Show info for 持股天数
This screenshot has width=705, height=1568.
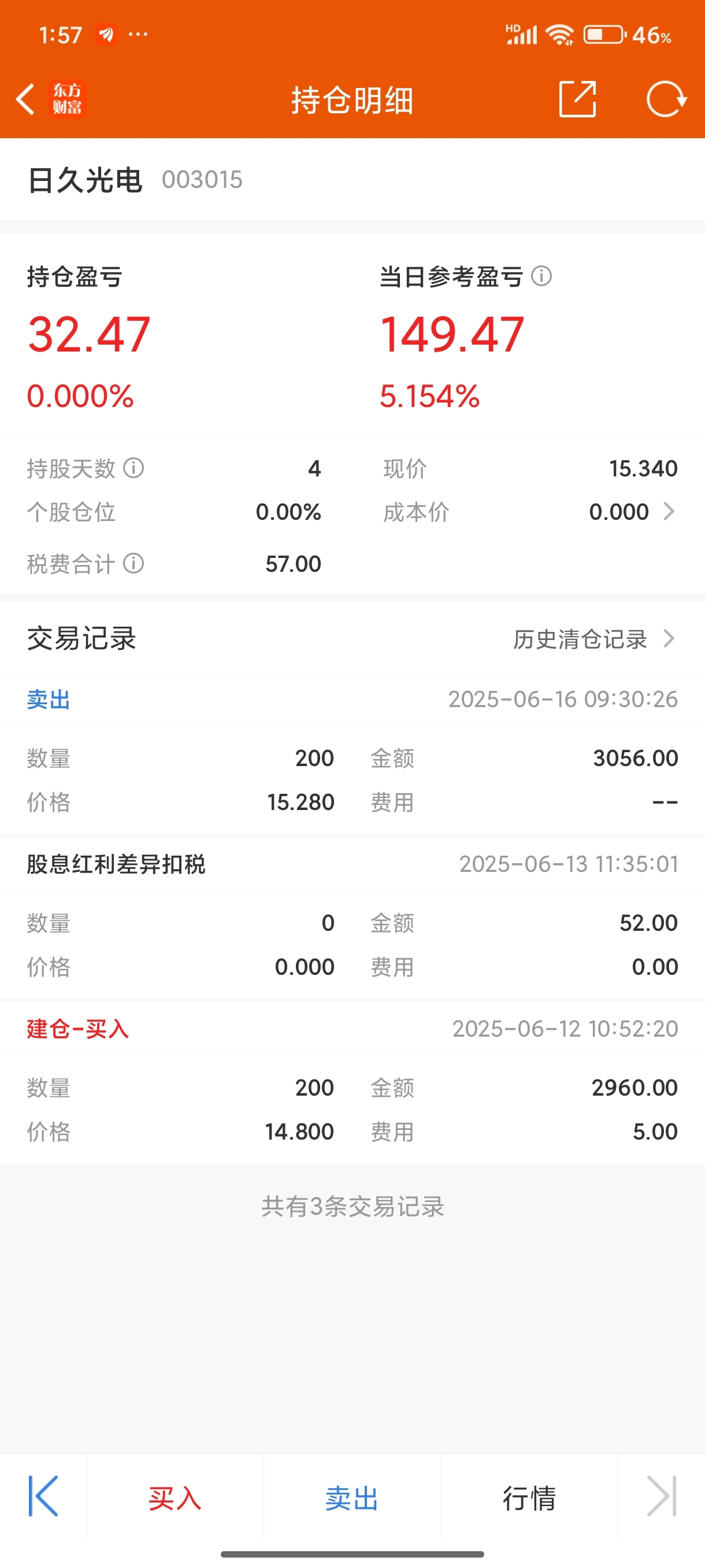pos(134,468)
